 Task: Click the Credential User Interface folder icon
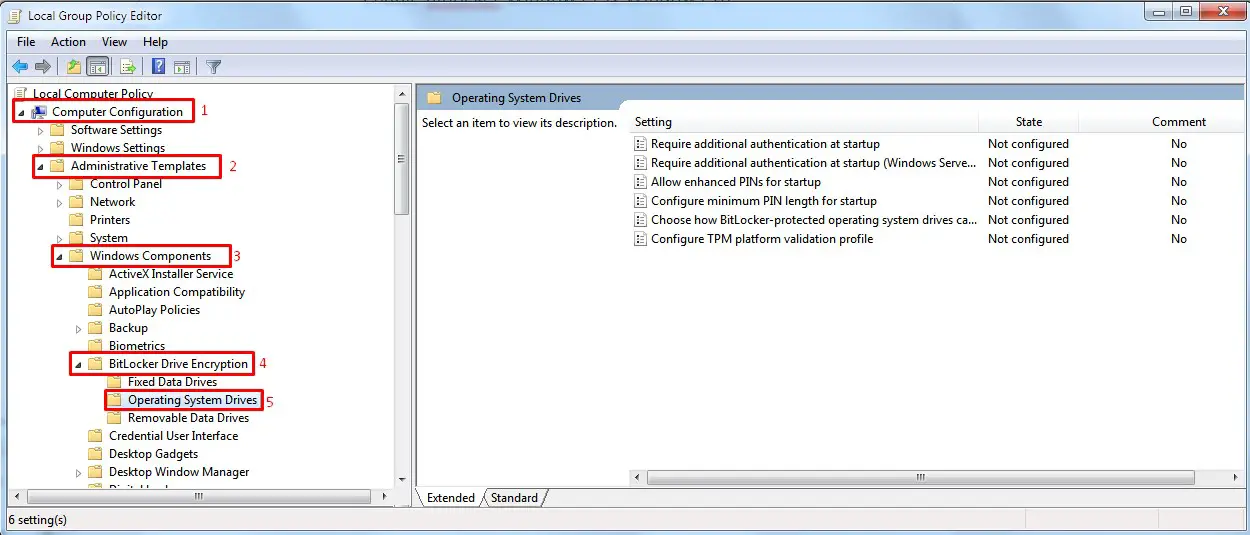pos(96,436)
